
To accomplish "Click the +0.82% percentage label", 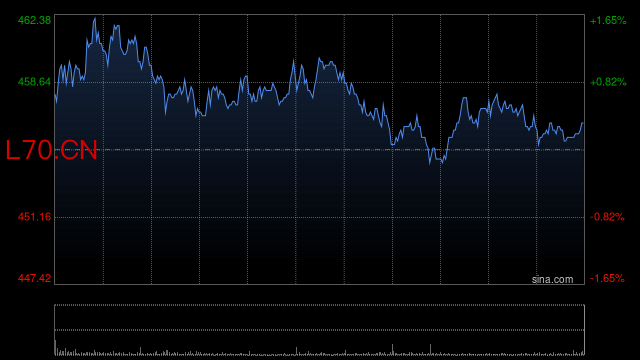I will [608, 82].
